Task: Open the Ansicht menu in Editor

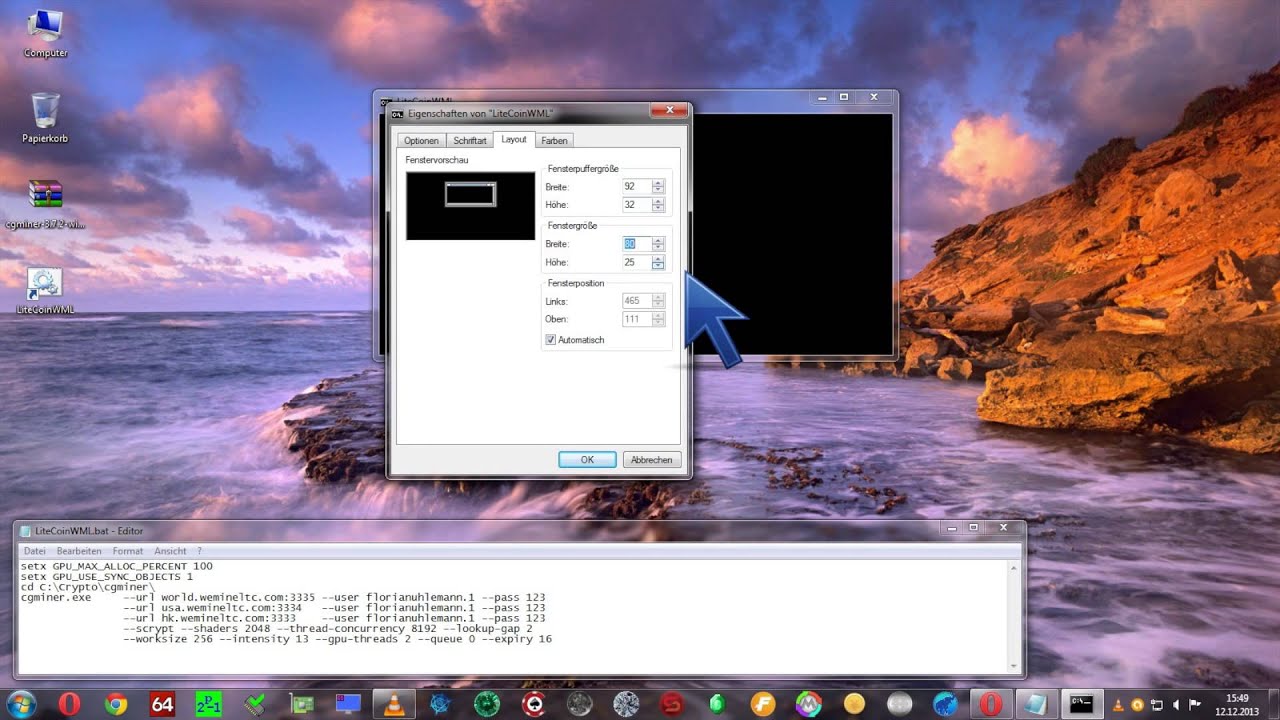Action: [x=170, y=551]
